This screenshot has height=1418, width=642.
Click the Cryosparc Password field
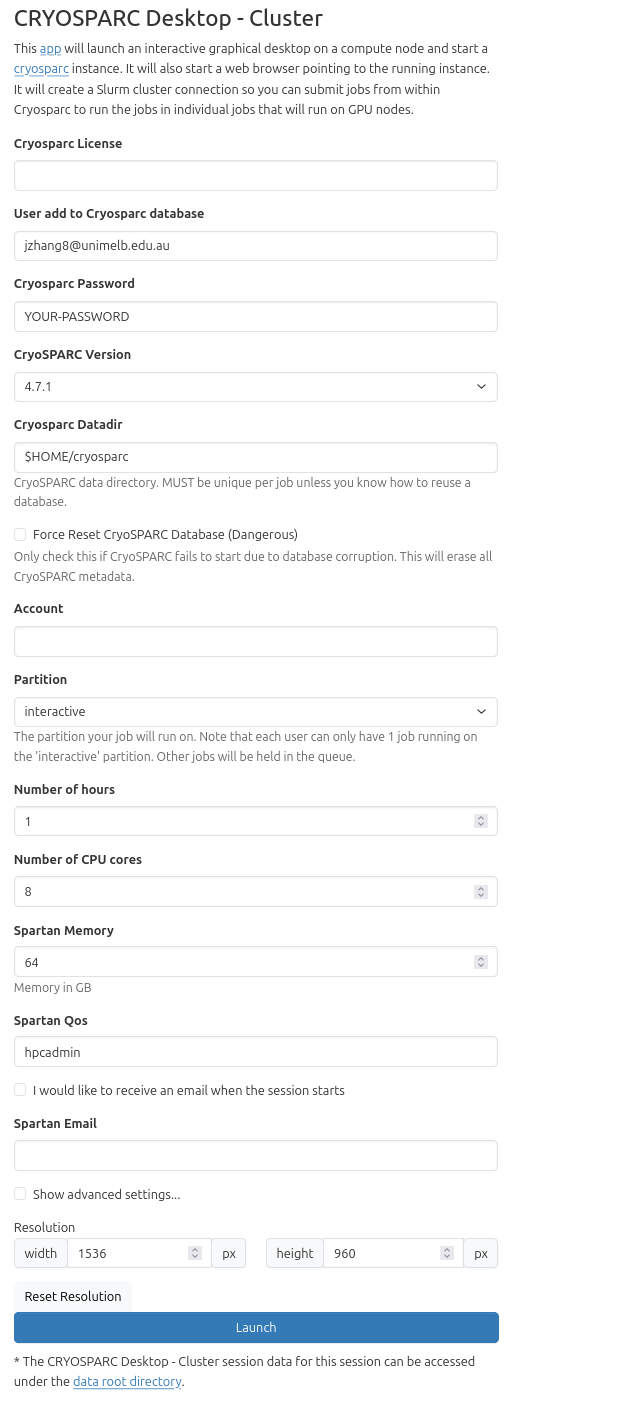click(255, 317)
